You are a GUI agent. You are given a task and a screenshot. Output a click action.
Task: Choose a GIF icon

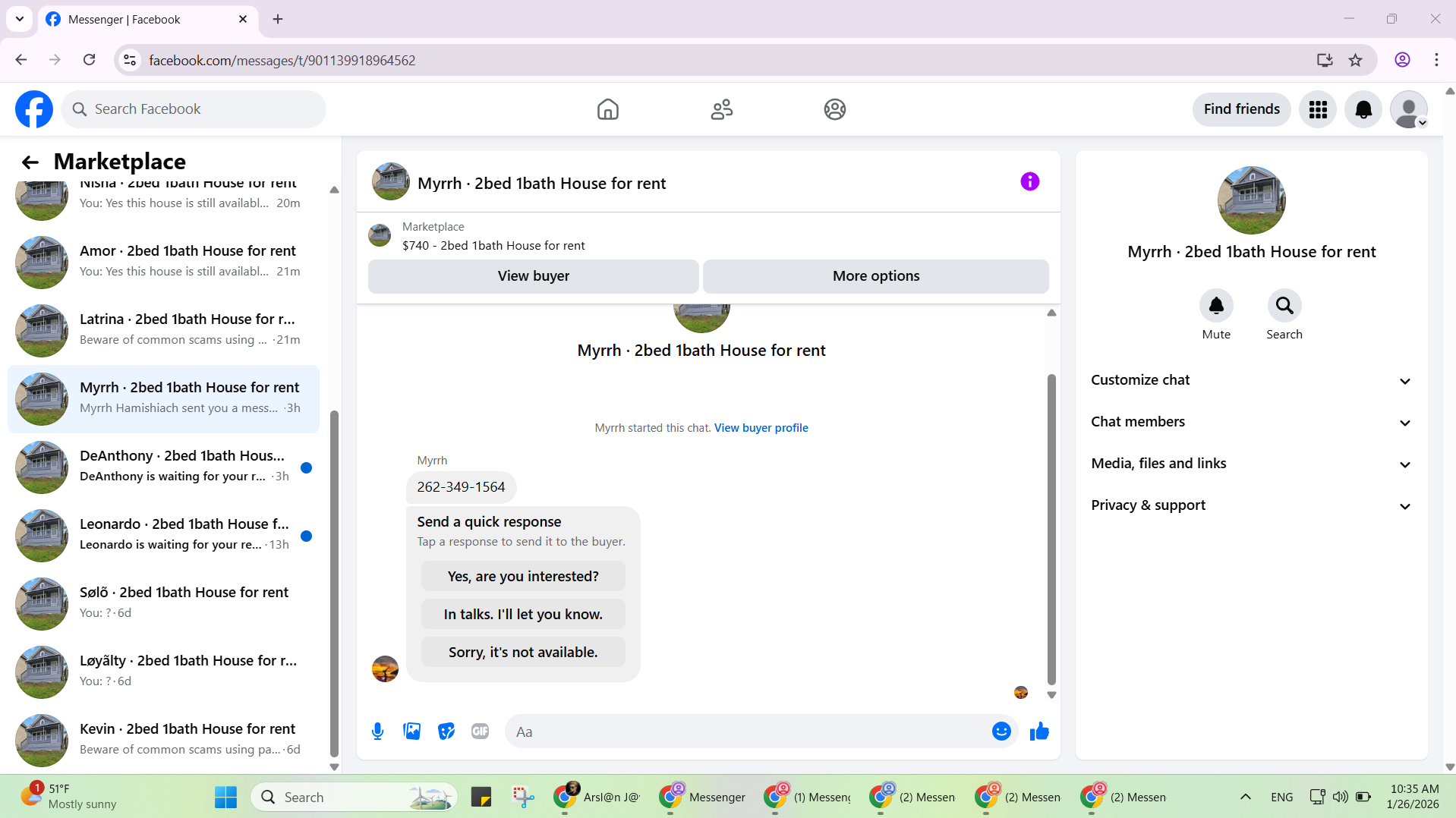pos(480,731)
